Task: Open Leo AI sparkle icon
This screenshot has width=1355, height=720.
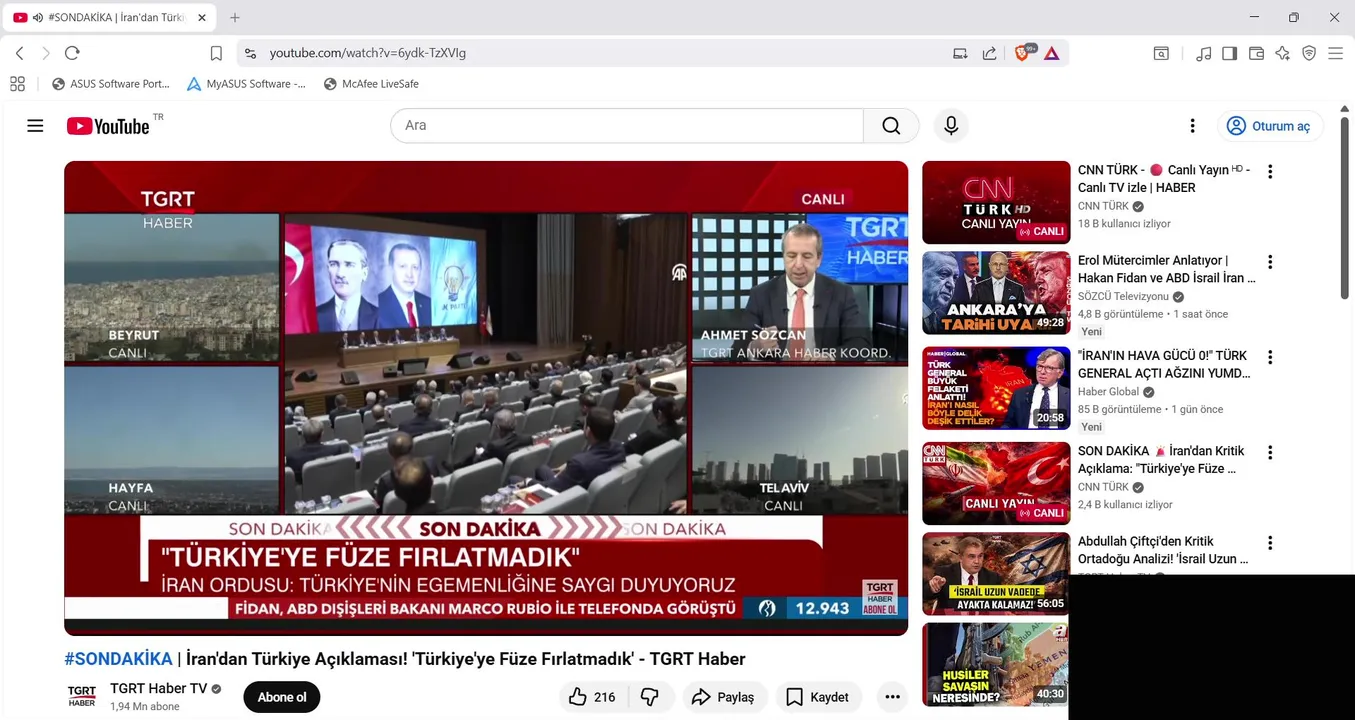Action: tap(1283, 53)
